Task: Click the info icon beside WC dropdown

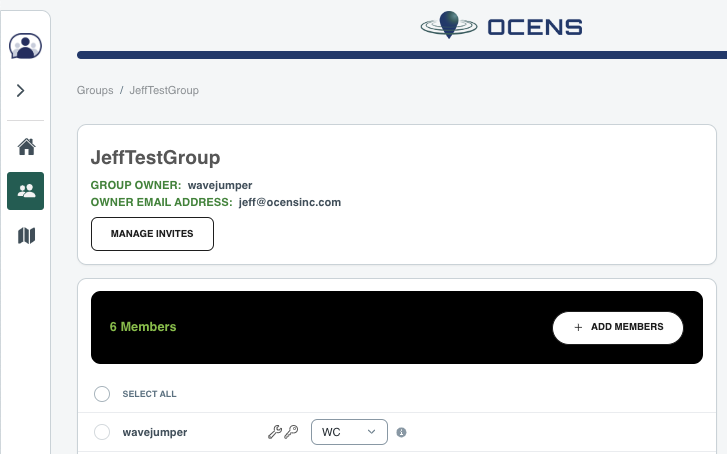Action: tap(402, 432)
